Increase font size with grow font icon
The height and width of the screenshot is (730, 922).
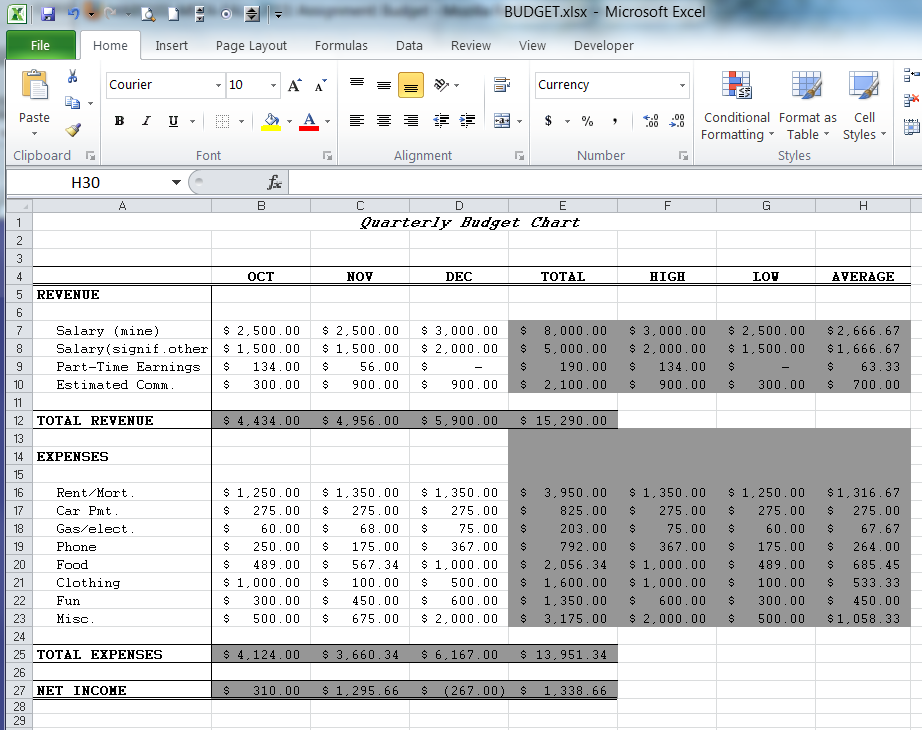[295, 85]
